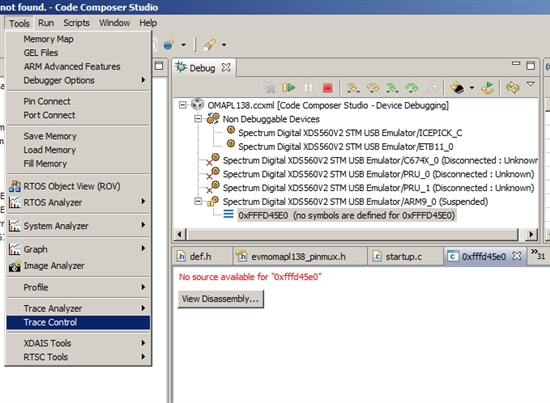The height and width of the screenshot is (403, 550).
Task: Click the Step Return icon
Action: click(x=432, y=87)
